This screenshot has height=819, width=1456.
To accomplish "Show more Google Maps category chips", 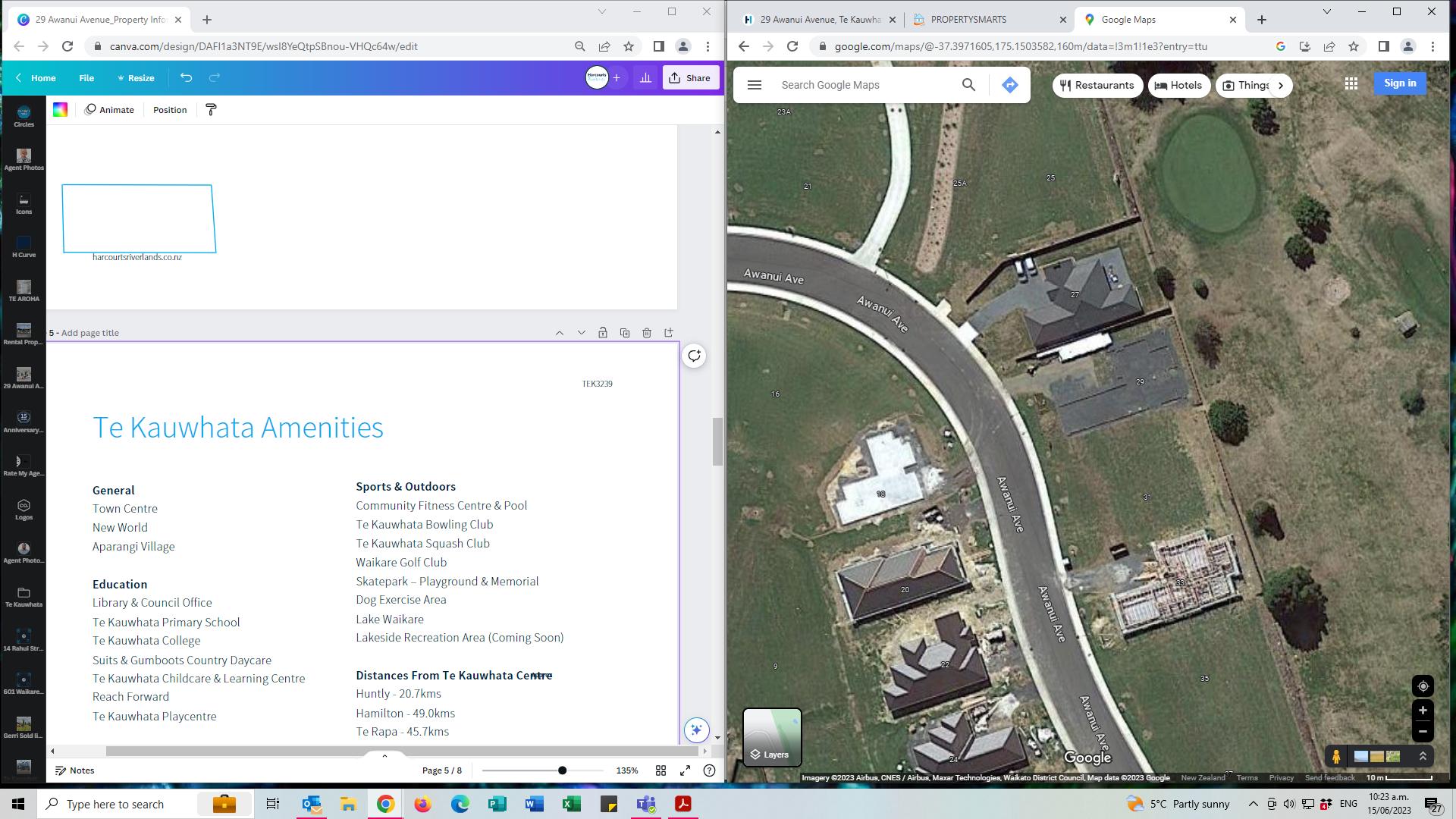I will click(1281, 86).
